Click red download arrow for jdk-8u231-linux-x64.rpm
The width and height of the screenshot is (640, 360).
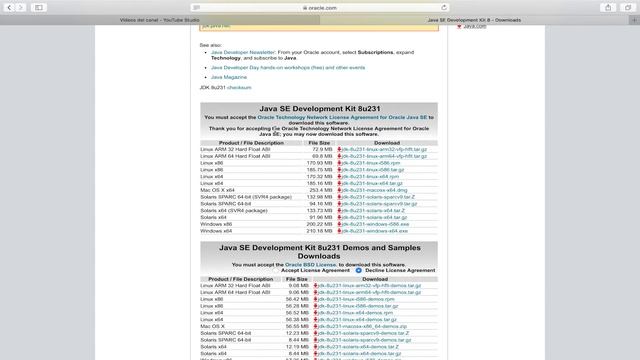[339, 176]
